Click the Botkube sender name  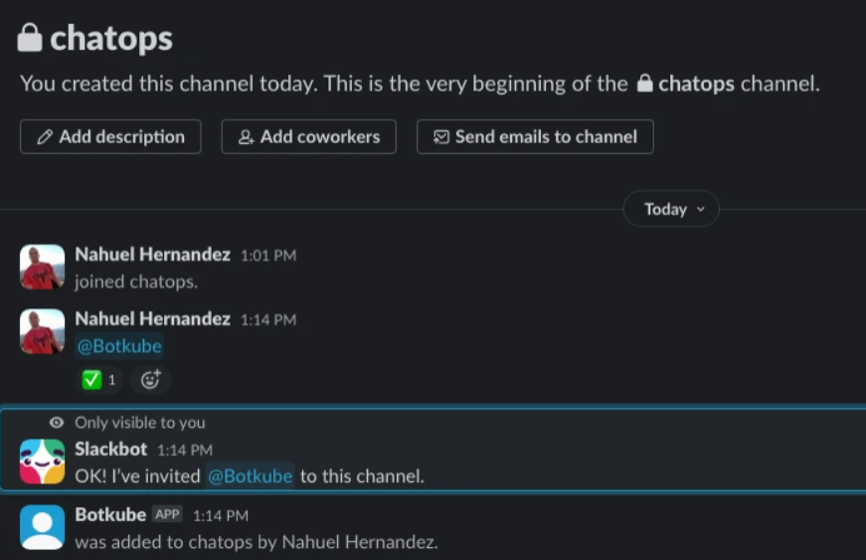click(x=110, y=515)
